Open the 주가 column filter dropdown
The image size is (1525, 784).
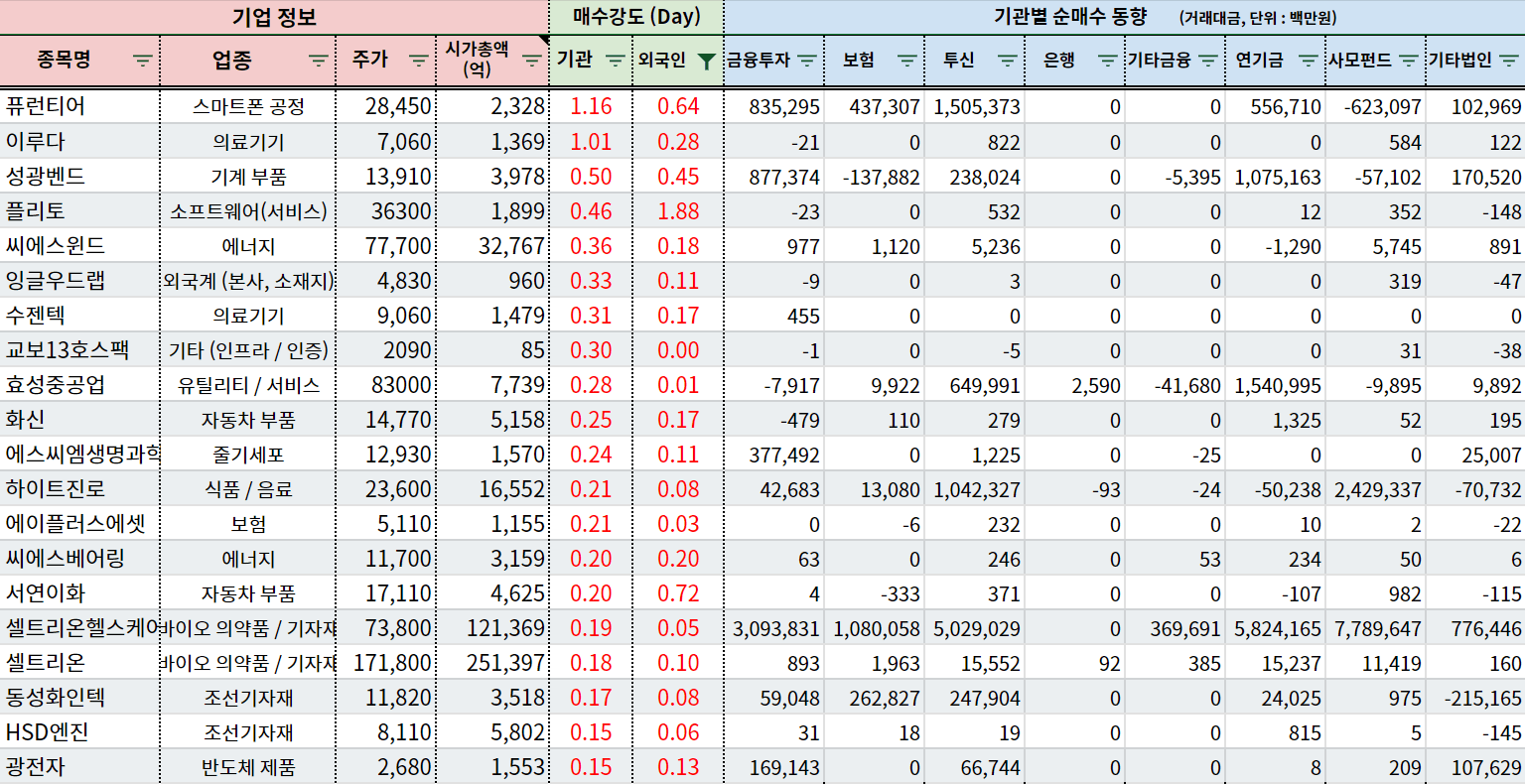419,61
